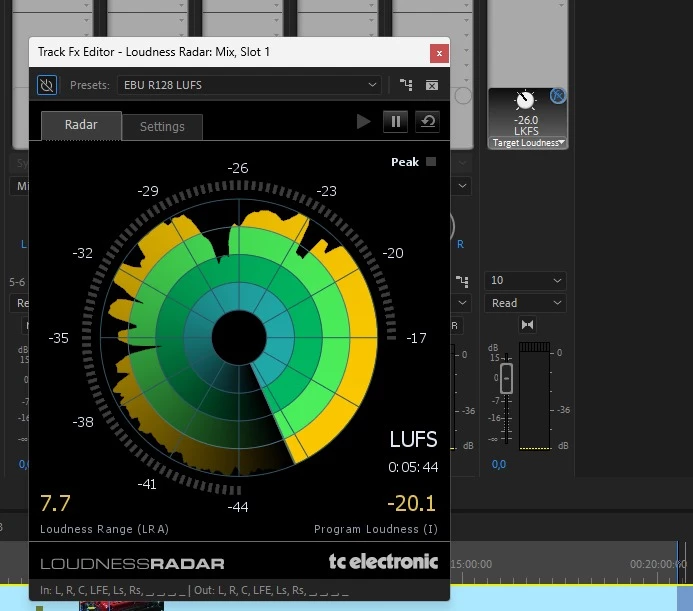Viewport: 693px width, 611px height.
Task: Click the LUFS unit label
Action: tap(413, 439)
